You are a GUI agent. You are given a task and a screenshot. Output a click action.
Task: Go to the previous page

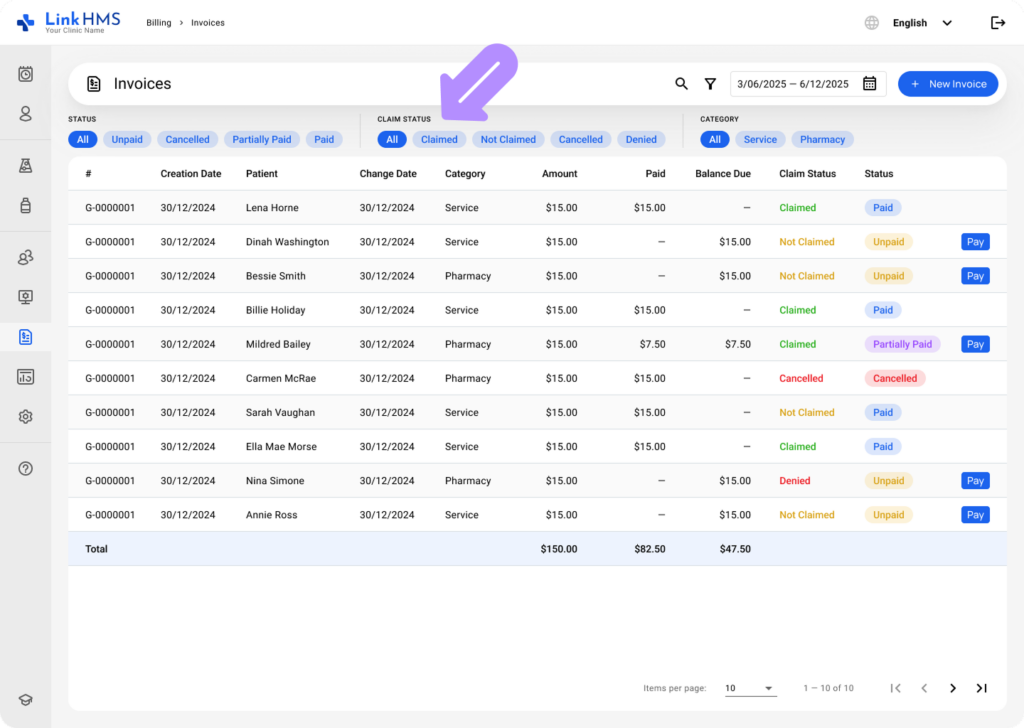(x=924, y=688)
